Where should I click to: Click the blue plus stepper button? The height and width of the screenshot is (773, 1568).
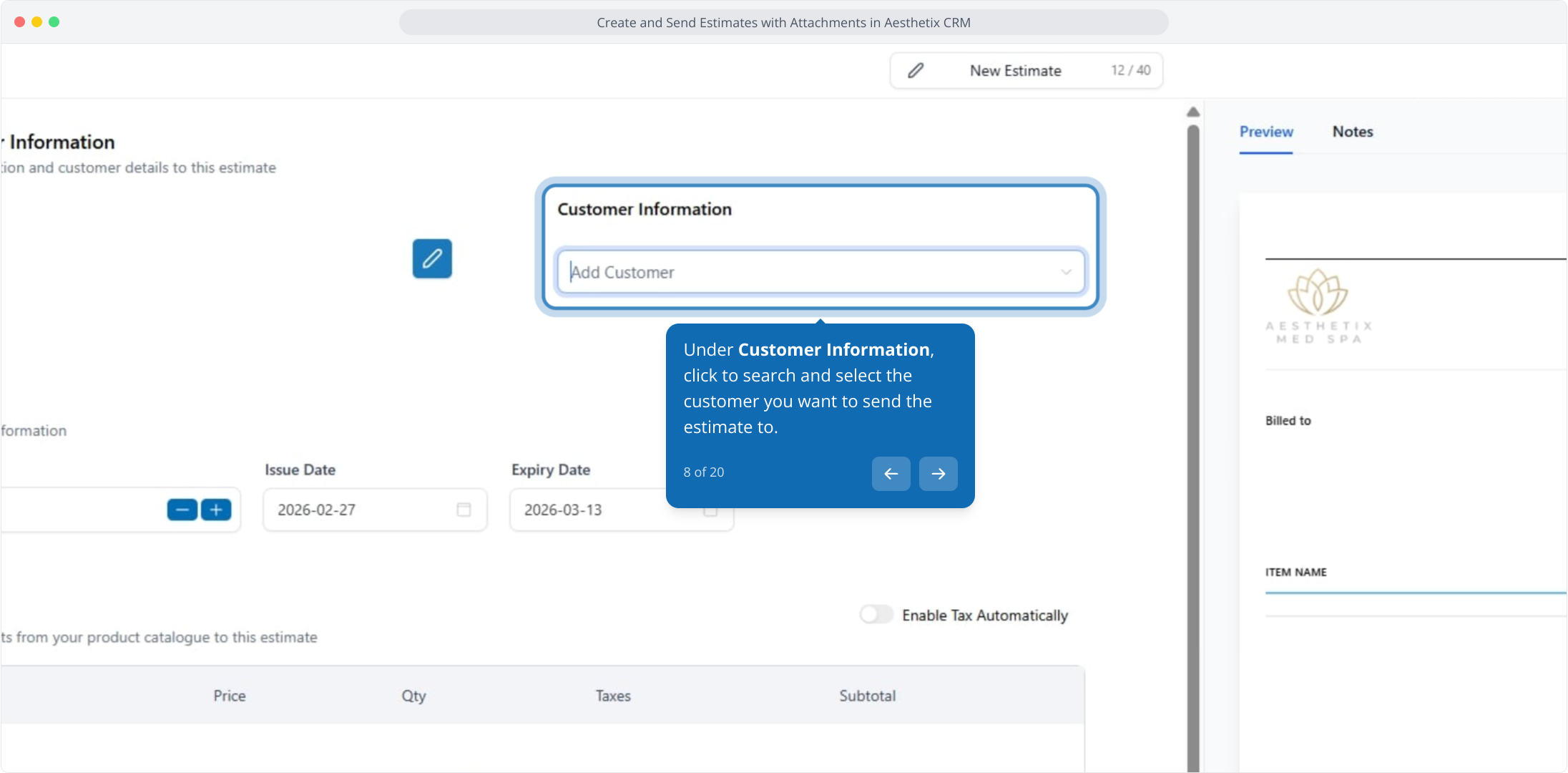coord(216,510)
